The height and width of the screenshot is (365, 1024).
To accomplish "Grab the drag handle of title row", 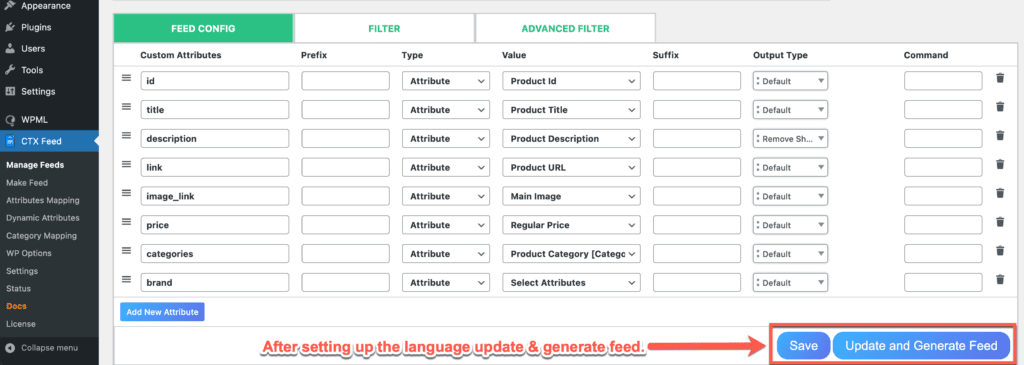I will coord(127,106).
